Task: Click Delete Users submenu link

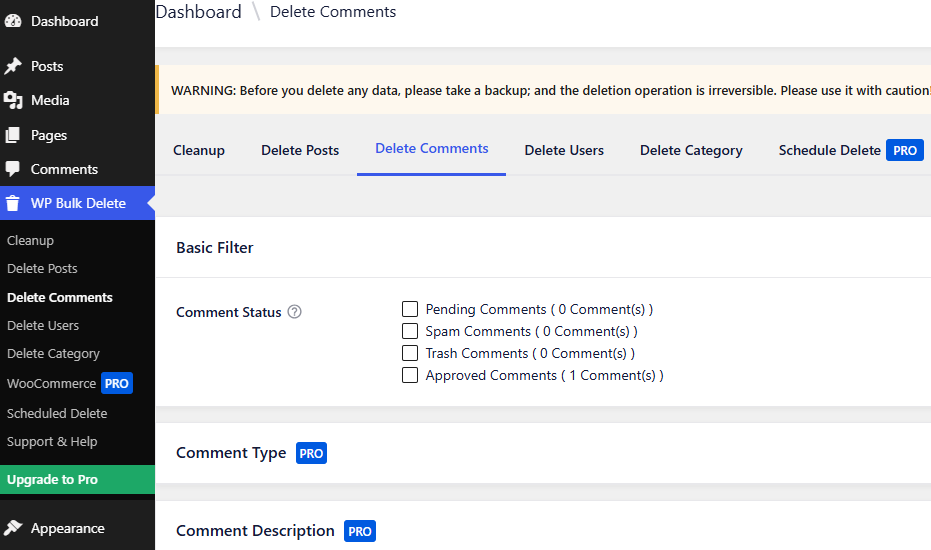Action: (x=43, y=325)
